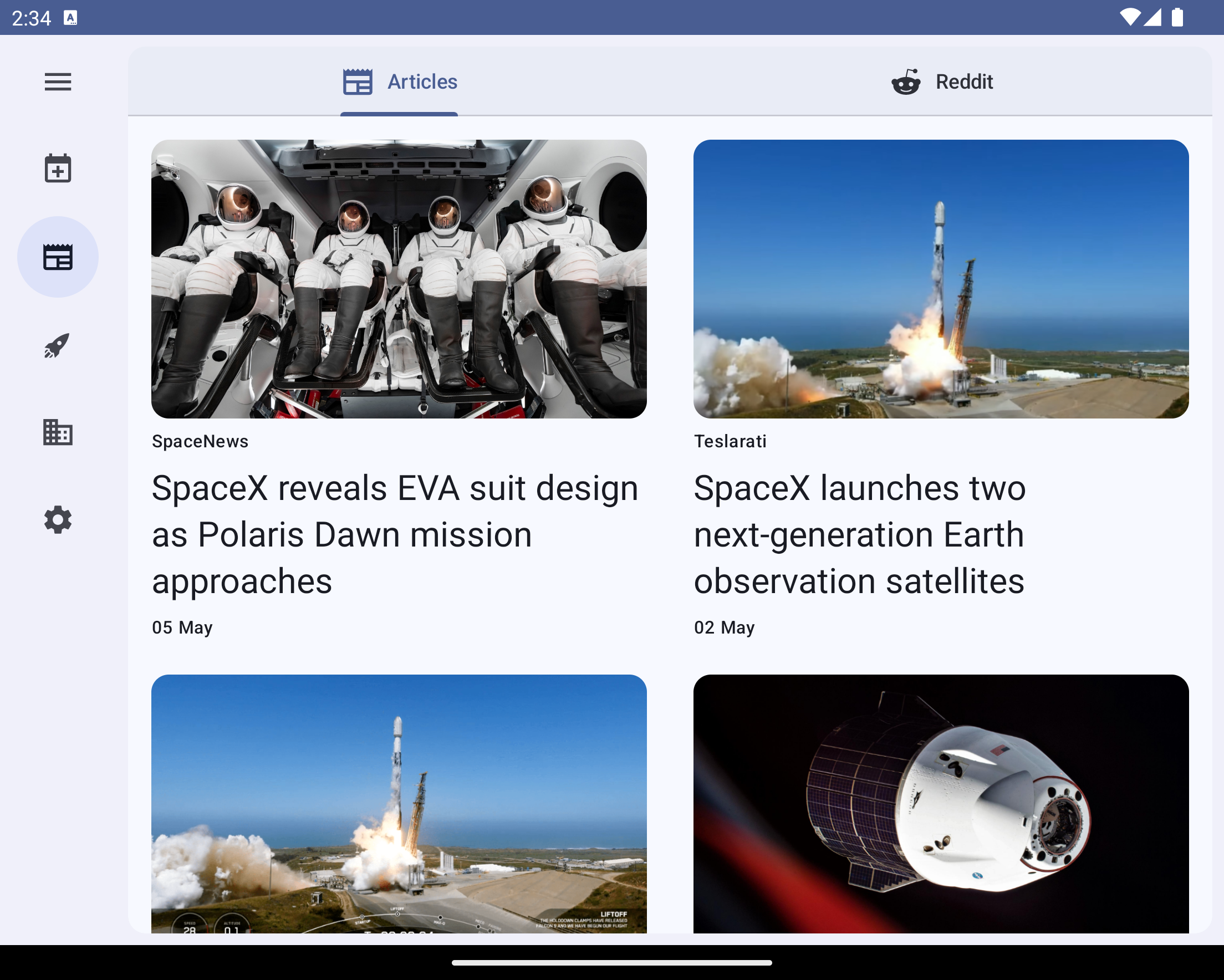Open the hamburger navigation menu
This screenshot has width=1224, height=980.
pos(58,82)
